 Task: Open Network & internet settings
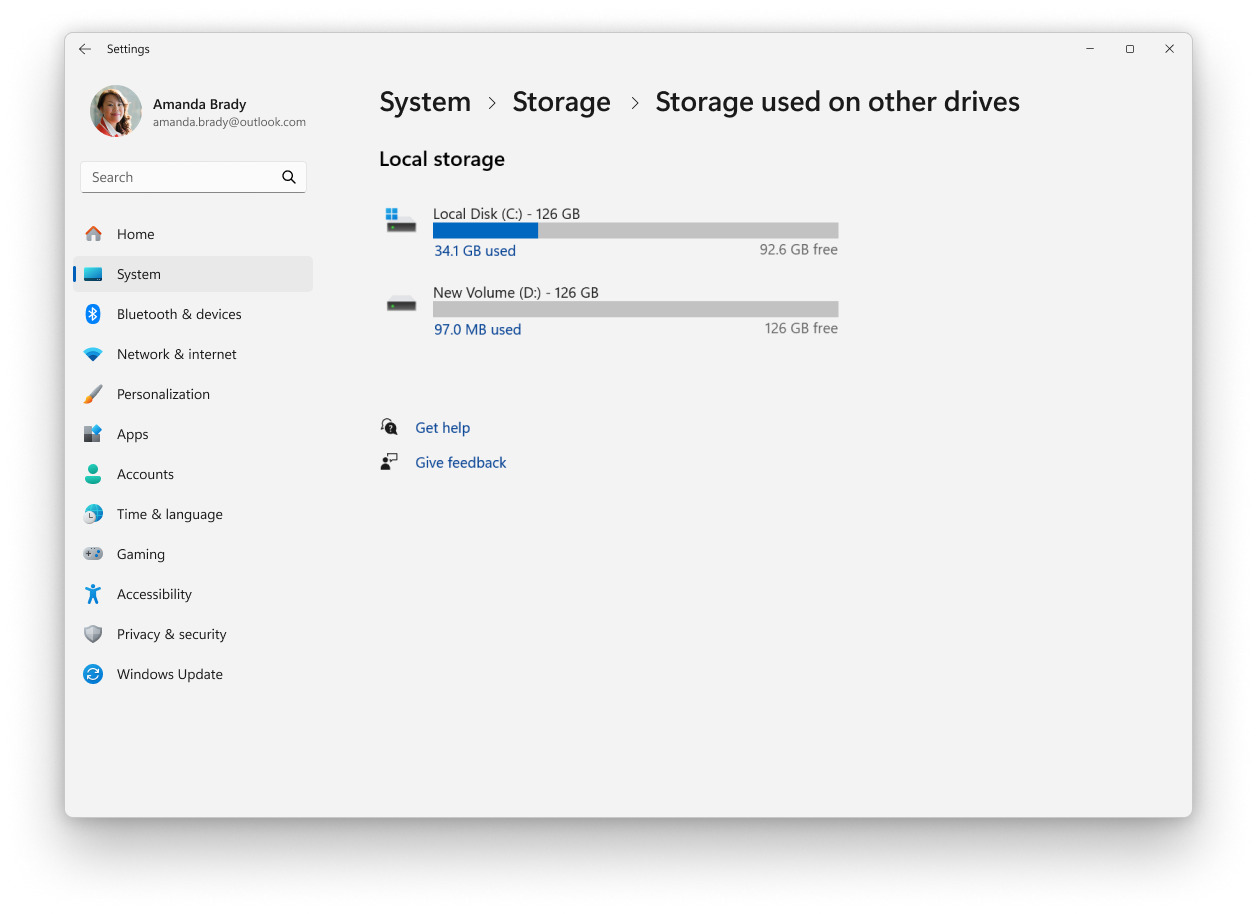(x=193, y=354)
